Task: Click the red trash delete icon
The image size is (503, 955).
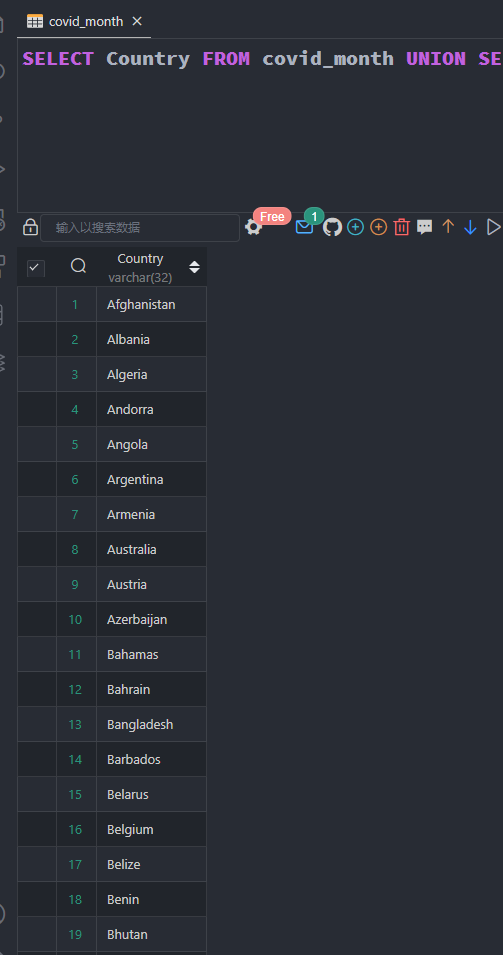Action: tap(402, 228)
